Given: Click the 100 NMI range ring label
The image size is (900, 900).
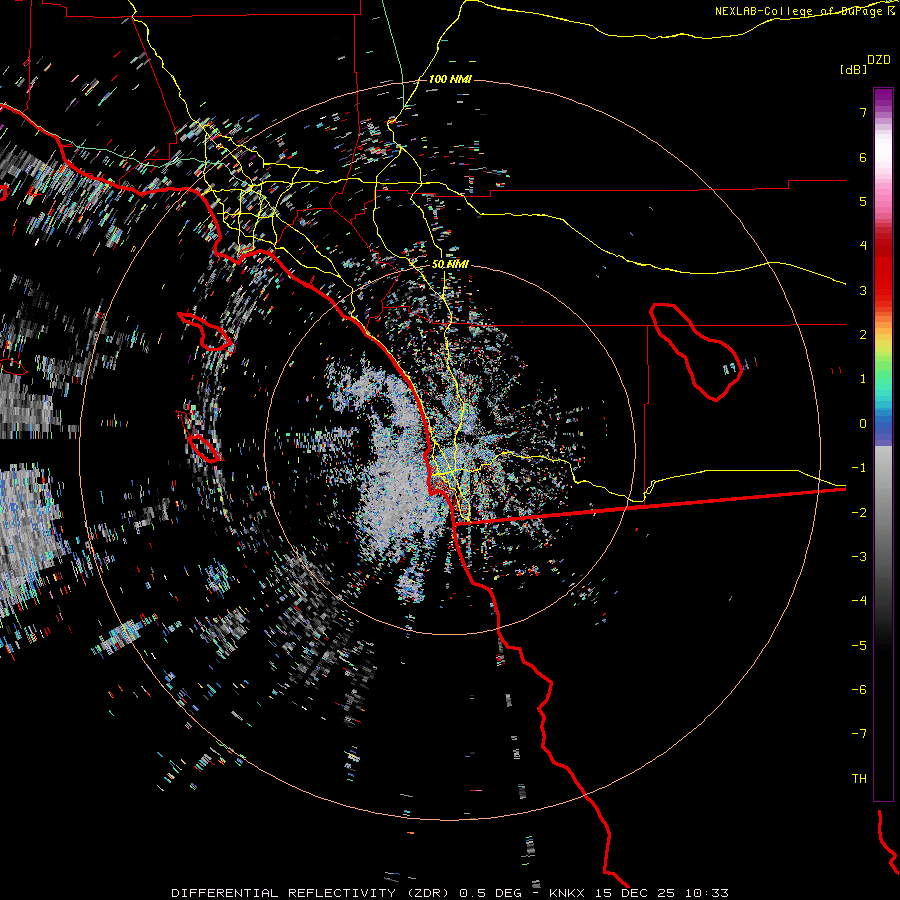Looking at the screenshot, I should click(x=450, y=79).
